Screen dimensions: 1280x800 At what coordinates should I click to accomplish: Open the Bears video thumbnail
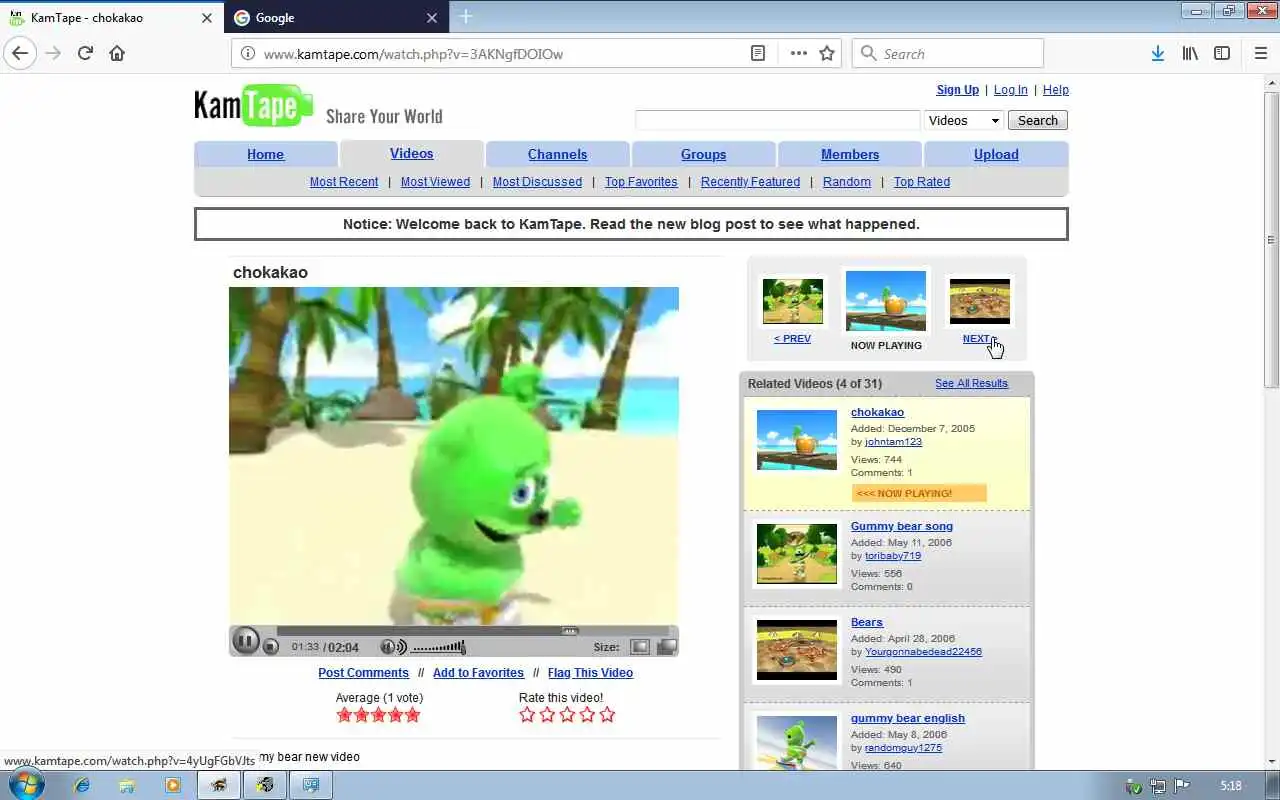click(x=797, y=650)
